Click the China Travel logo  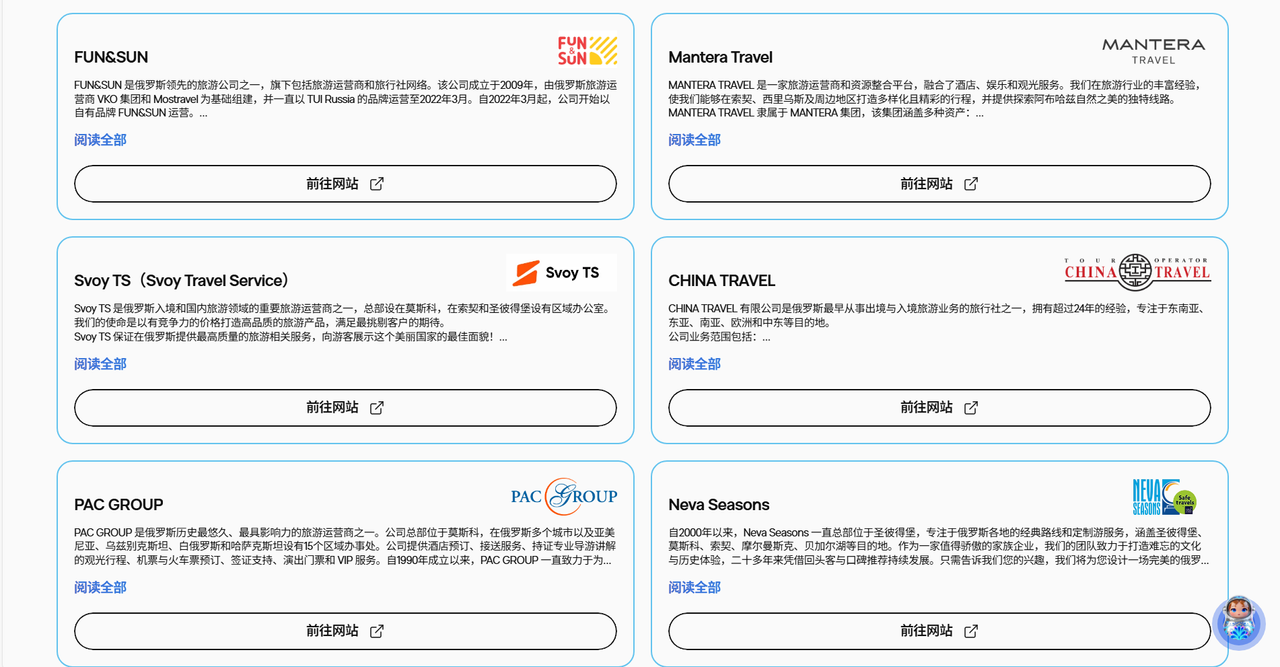[1137, 271]
